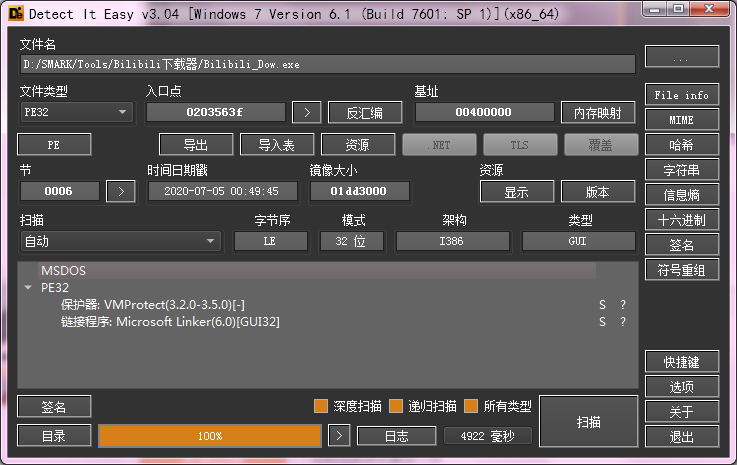737x465 pixels.
Task: Click the ? link on Microsoft Linker row
Action: pyautogui.click(x=623, y=322)
